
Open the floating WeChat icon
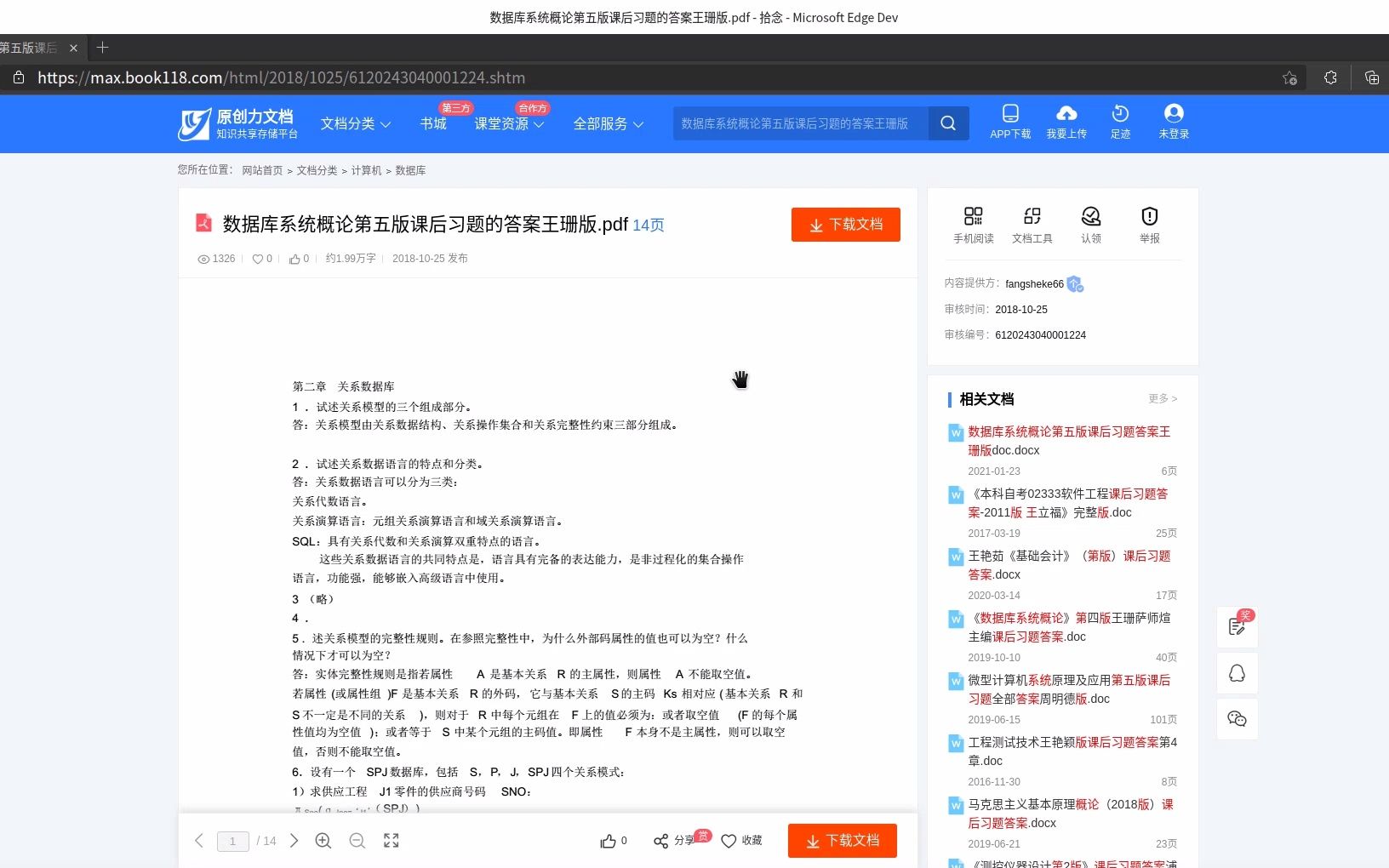tap(1238, 719)
